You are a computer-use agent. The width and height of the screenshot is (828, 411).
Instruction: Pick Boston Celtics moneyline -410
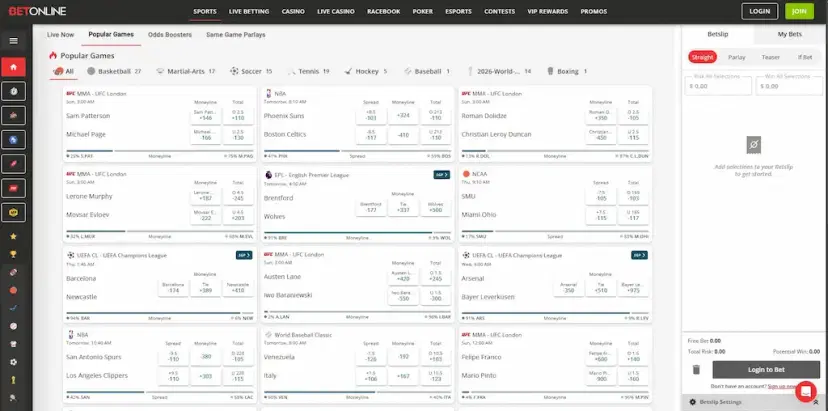(403, 135)
